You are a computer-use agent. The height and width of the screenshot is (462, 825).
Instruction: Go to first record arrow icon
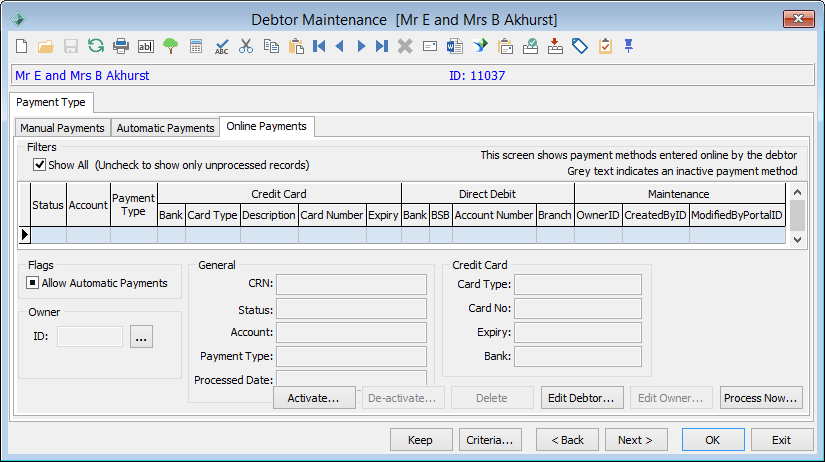point(319,46)
